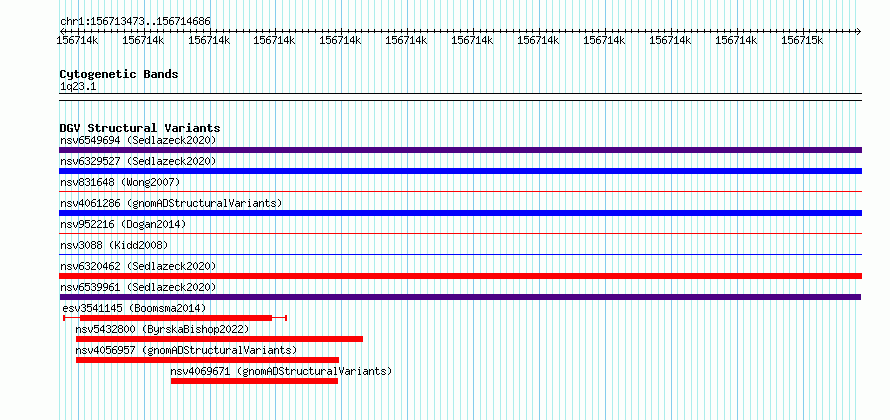Click variant label nsv6539961 (Sedlazeck2020)
This screenshot has height=420, width=890.
tap(138, 287)
